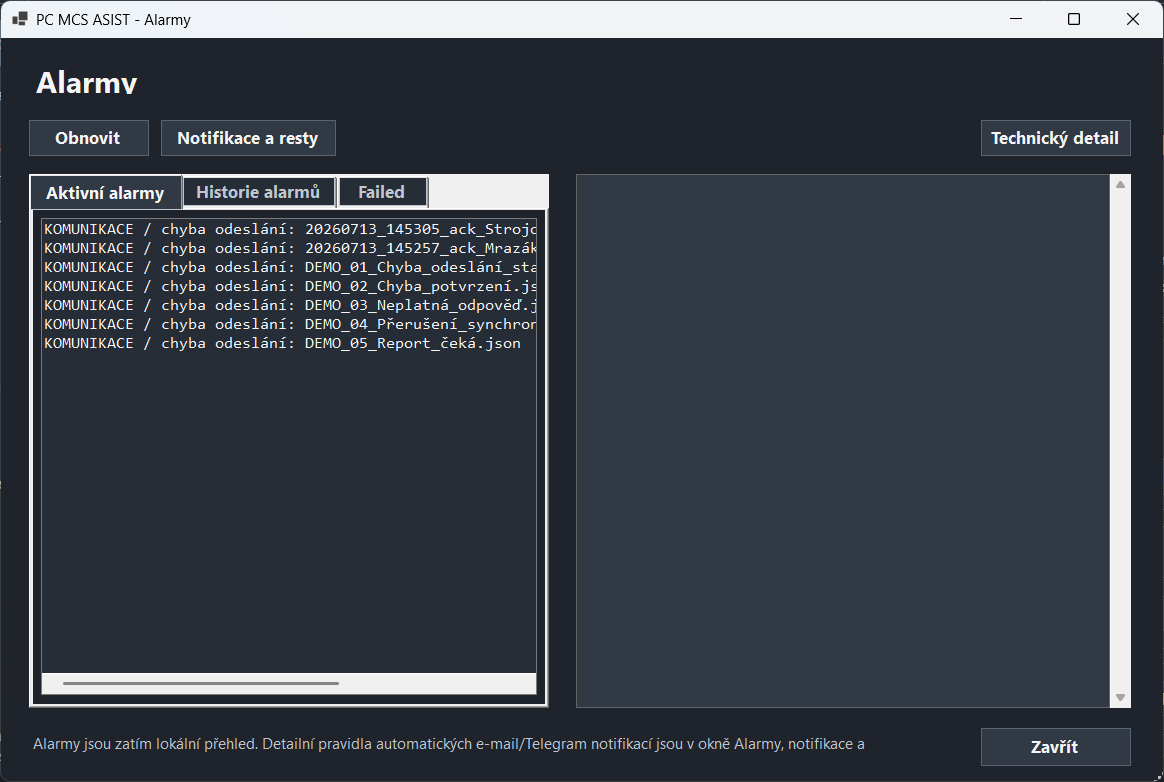
Task: Refresh alarms with the Obnovit button
Action: coord(88,138)
